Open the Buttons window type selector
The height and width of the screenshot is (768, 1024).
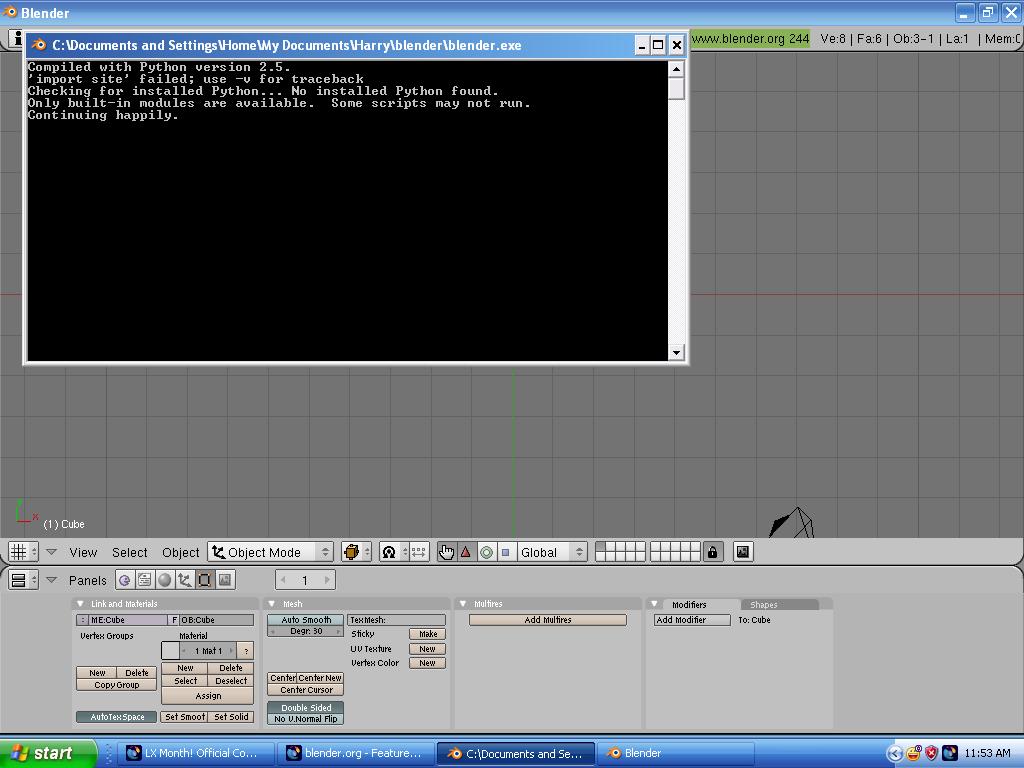[24, 580]
